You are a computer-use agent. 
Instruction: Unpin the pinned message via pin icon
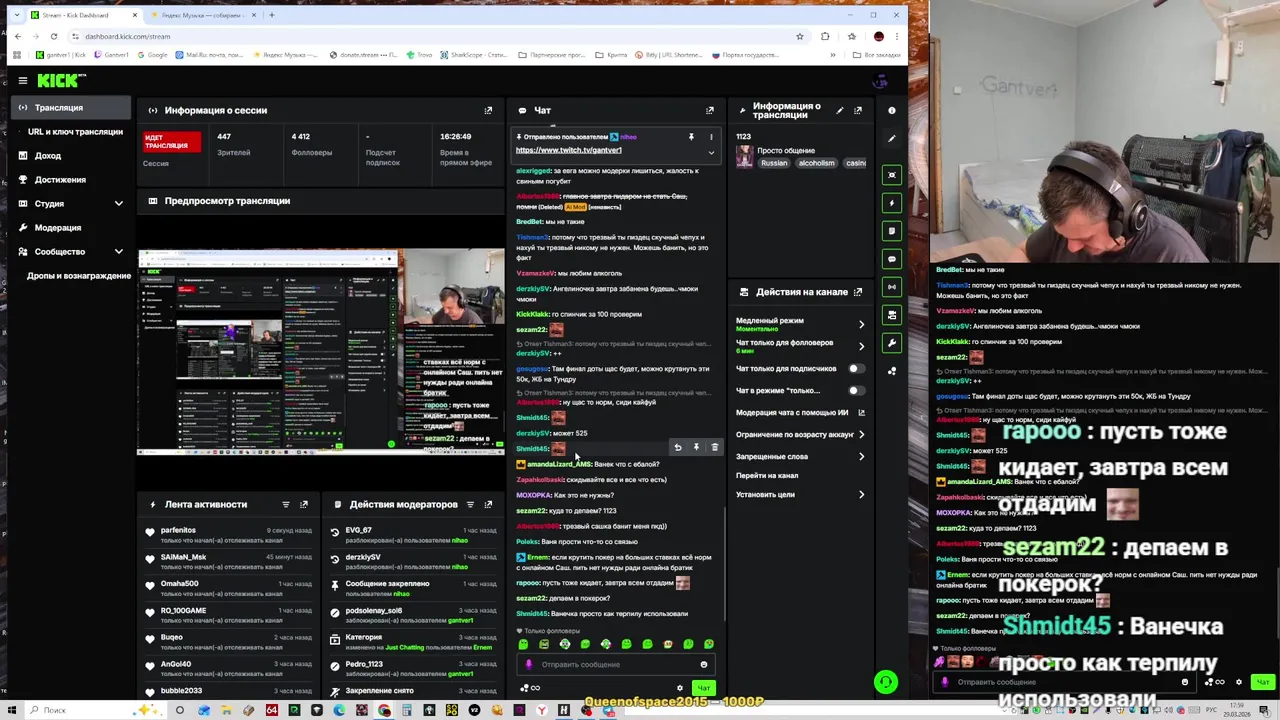690,137
